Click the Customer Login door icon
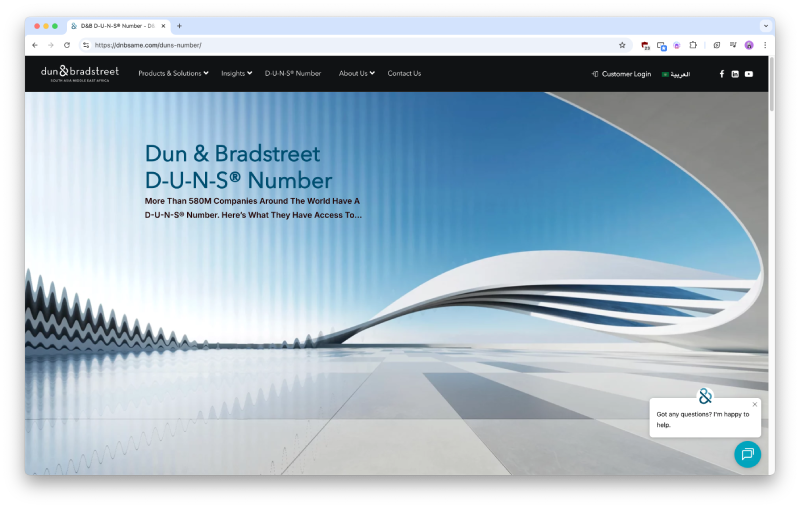Viewport: 800px width, 508px height. pyautogui.click(x=595, y=74)
